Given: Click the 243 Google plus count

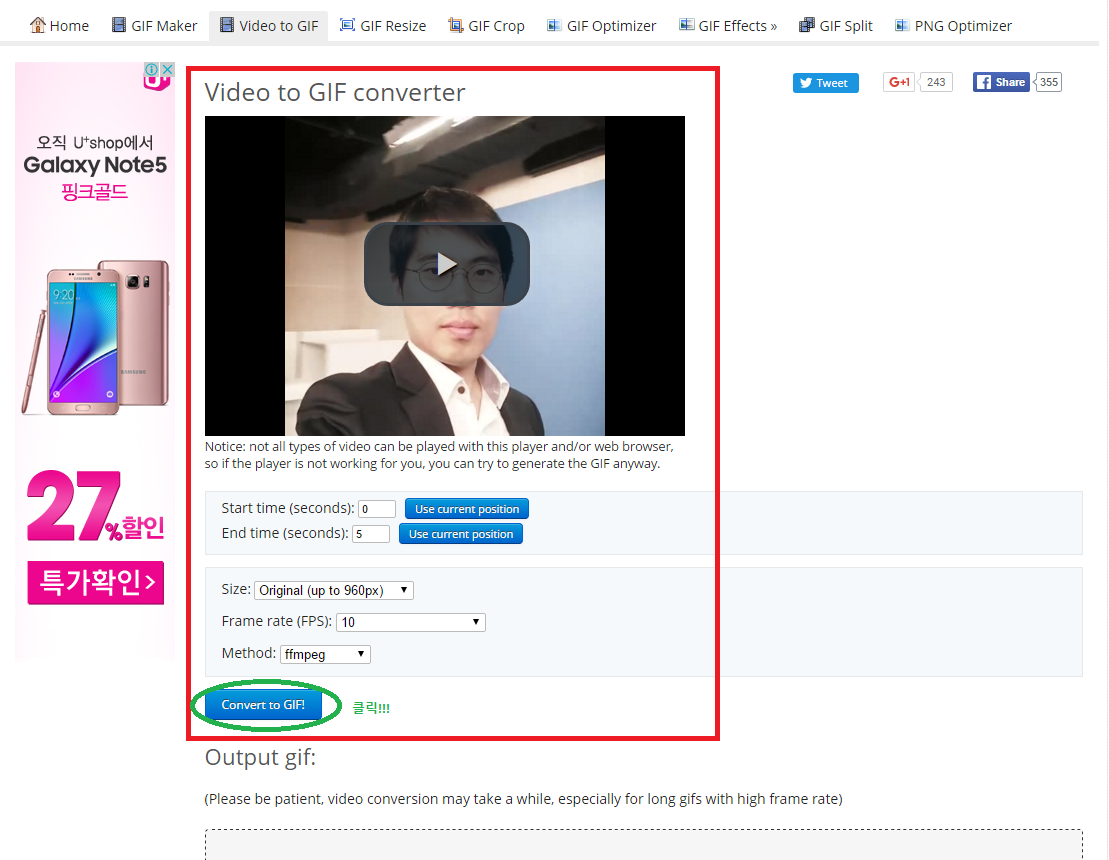Looking at the screenshot, I should coord(936,82).
